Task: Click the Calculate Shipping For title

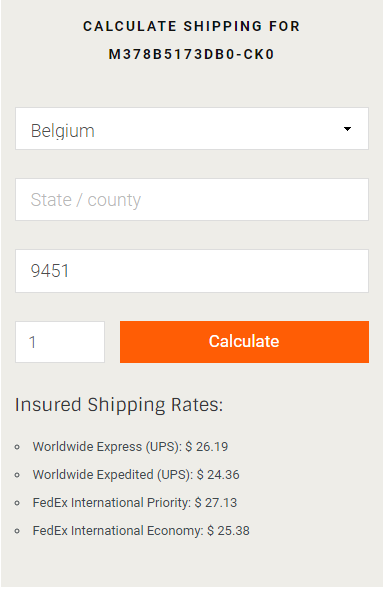Action: 191,26
